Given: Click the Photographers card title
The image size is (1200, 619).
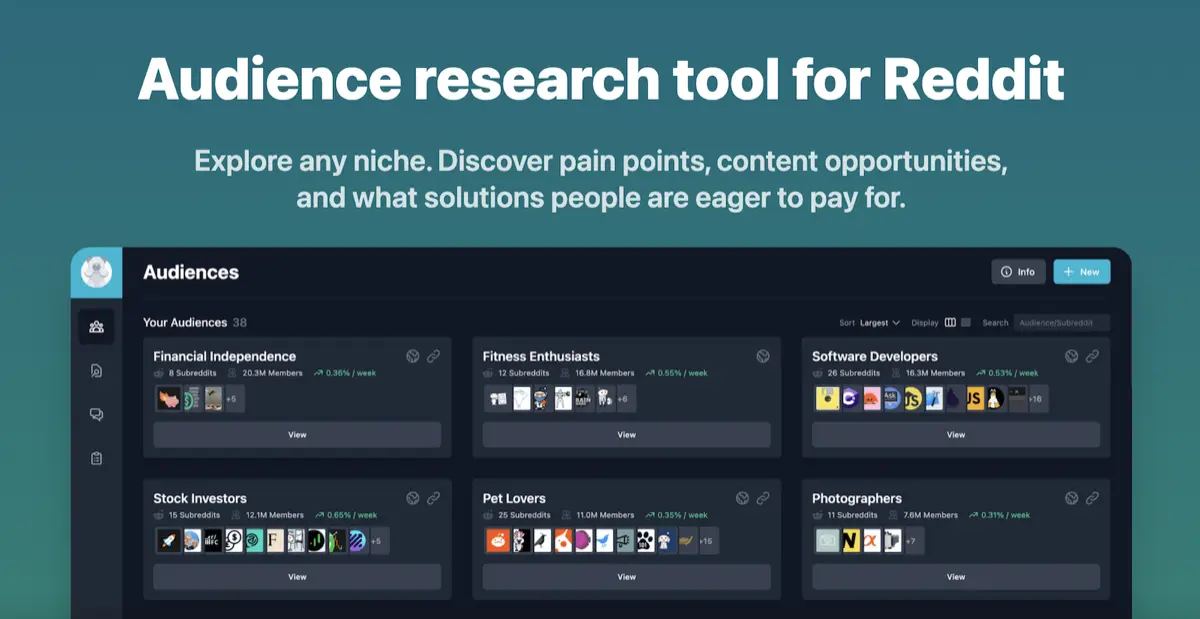Looking at the screenshot, I should (857, 498).
